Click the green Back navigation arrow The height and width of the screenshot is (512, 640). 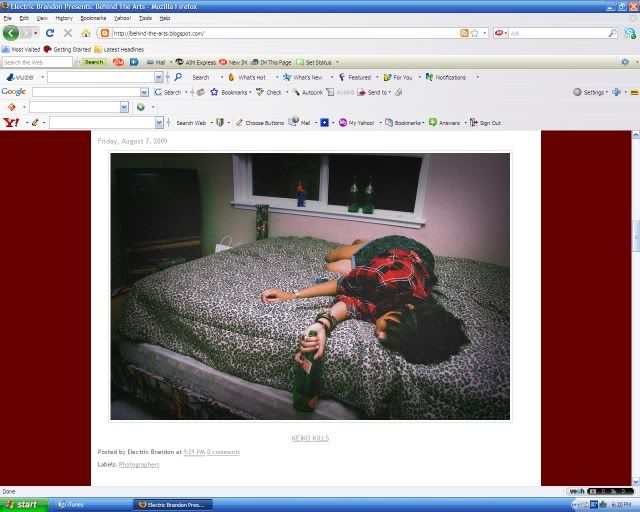point(11,33)
